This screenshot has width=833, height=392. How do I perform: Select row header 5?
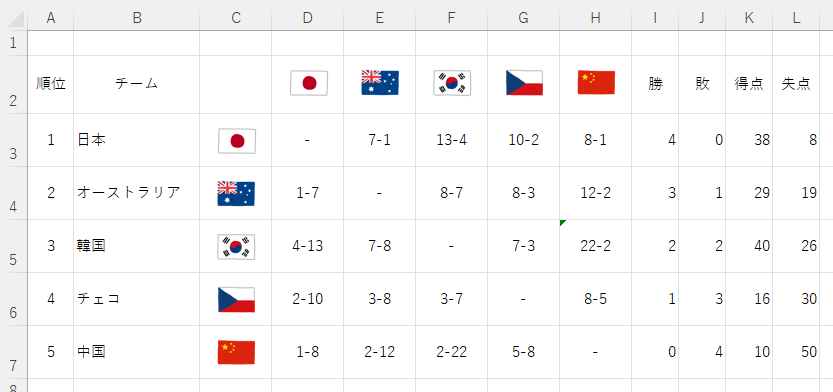click(13, 246)
